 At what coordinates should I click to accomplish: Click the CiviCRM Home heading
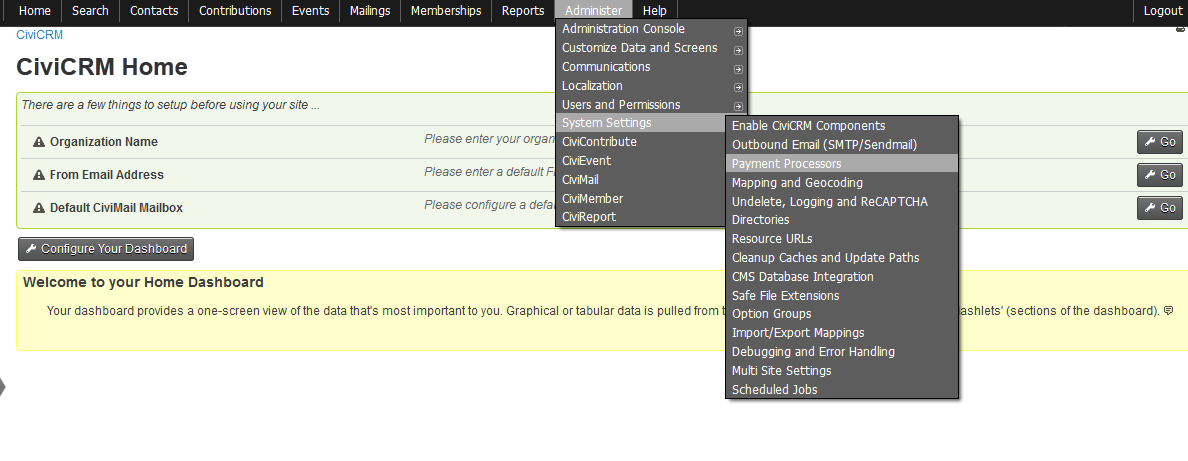tap(102, 67)
